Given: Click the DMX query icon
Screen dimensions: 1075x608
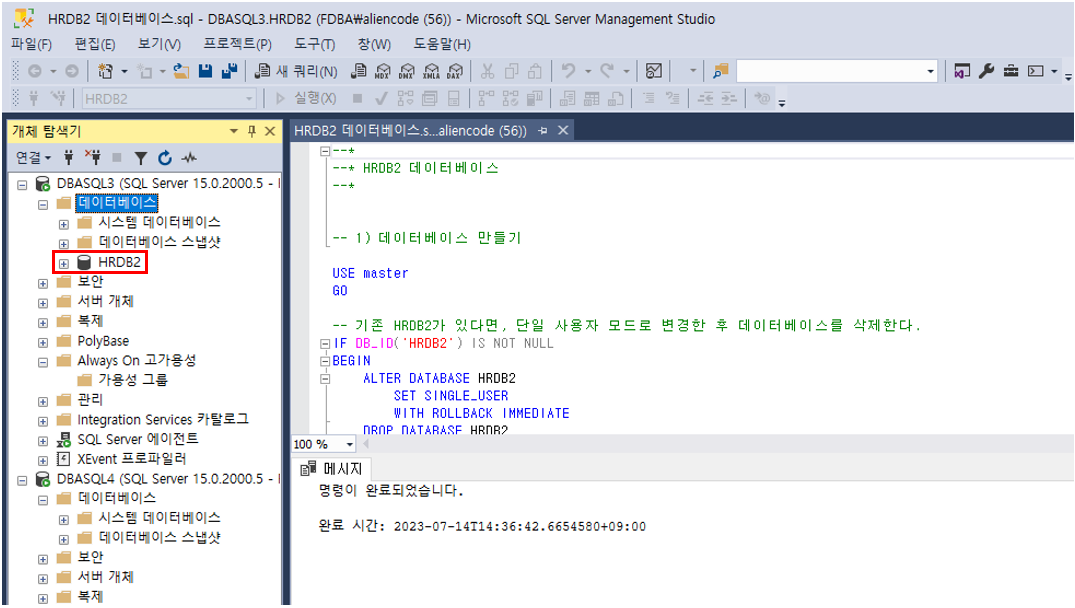Looking at the screenshot, I should (x=407, y=71).
